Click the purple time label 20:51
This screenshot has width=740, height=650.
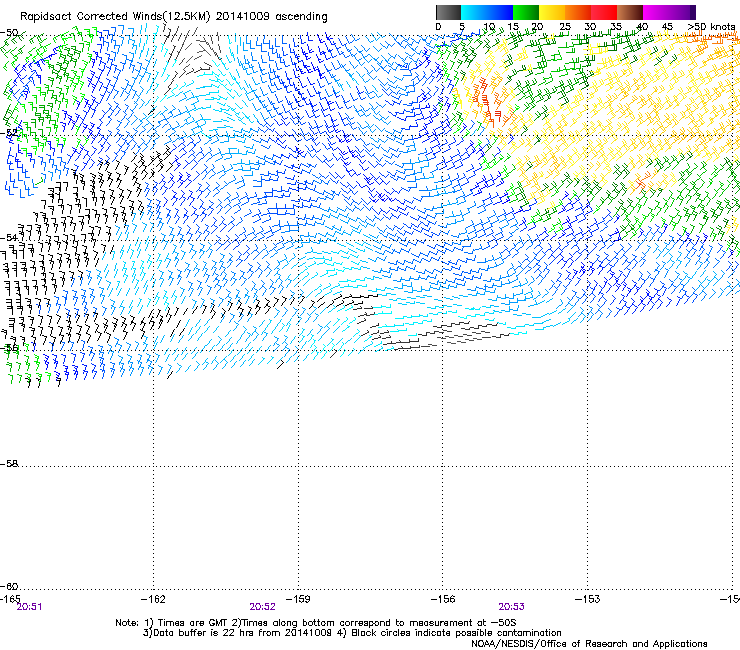(x=29, y=607)
